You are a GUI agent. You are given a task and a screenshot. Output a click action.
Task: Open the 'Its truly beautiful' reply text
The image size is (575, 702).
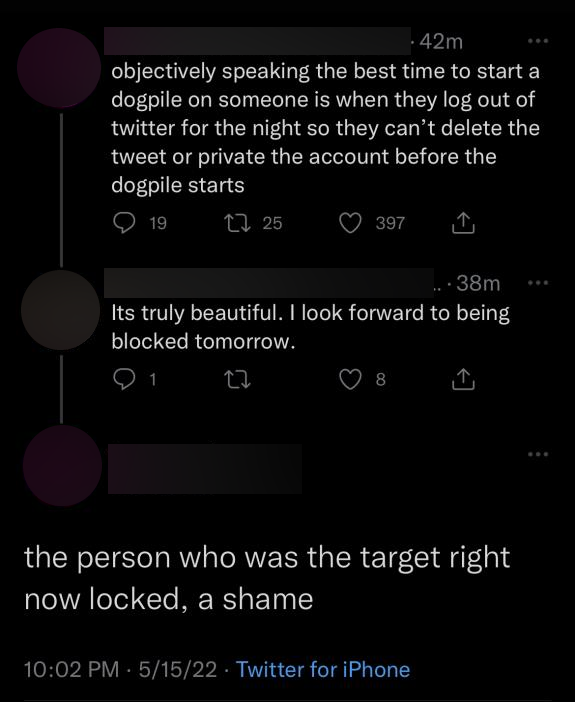pos(310,327)
